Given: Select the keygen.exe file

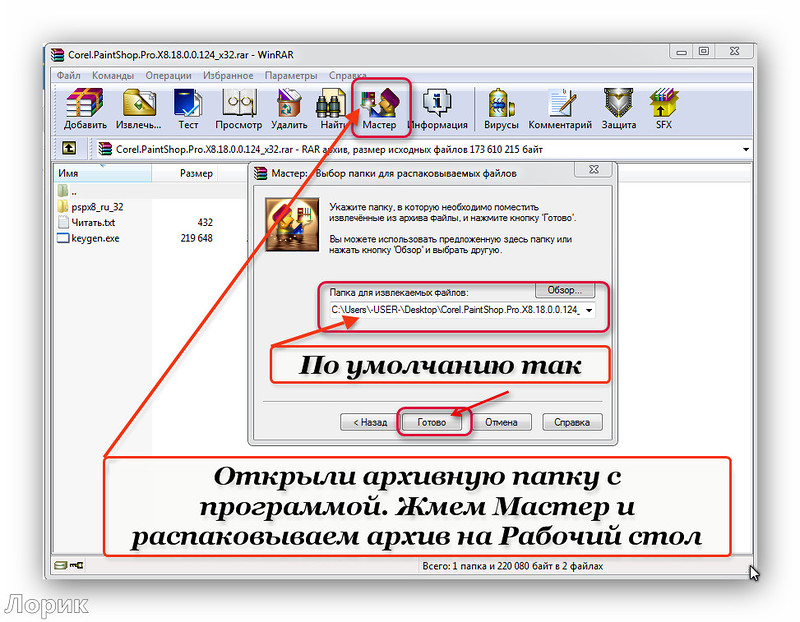Looking at the screenshot, I should (x=89, y=238).
